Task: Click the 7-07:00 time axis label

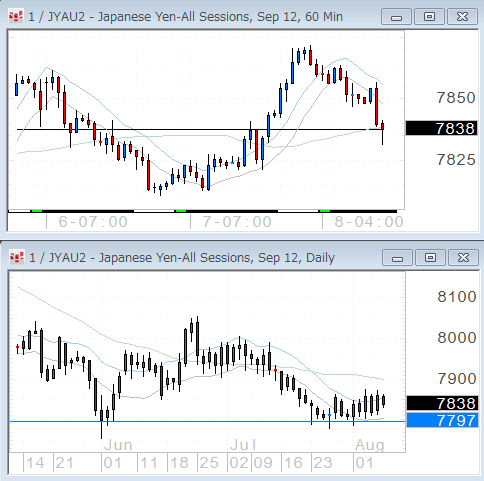Action: coord(237,222)
